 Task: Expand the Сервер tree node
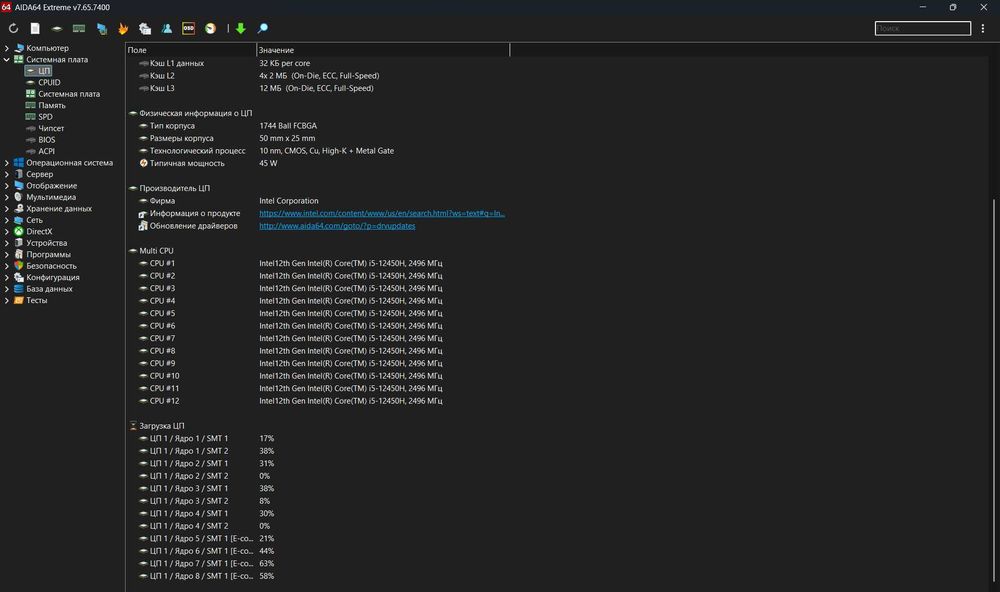[6, 174]
